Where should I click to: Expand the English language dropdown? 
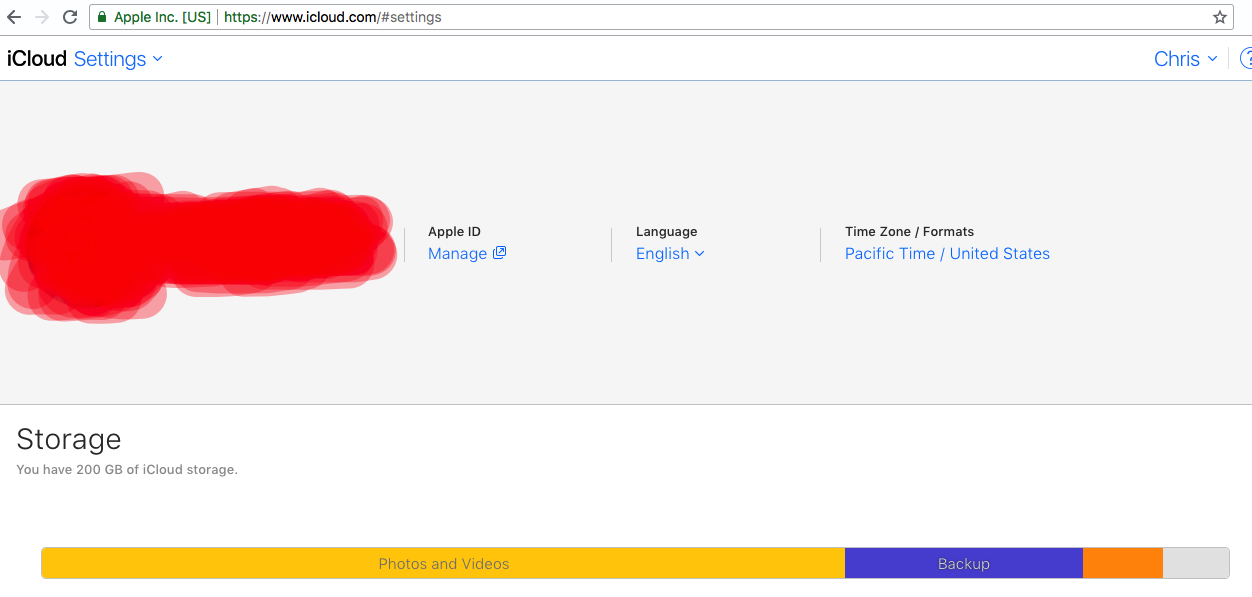670,254
